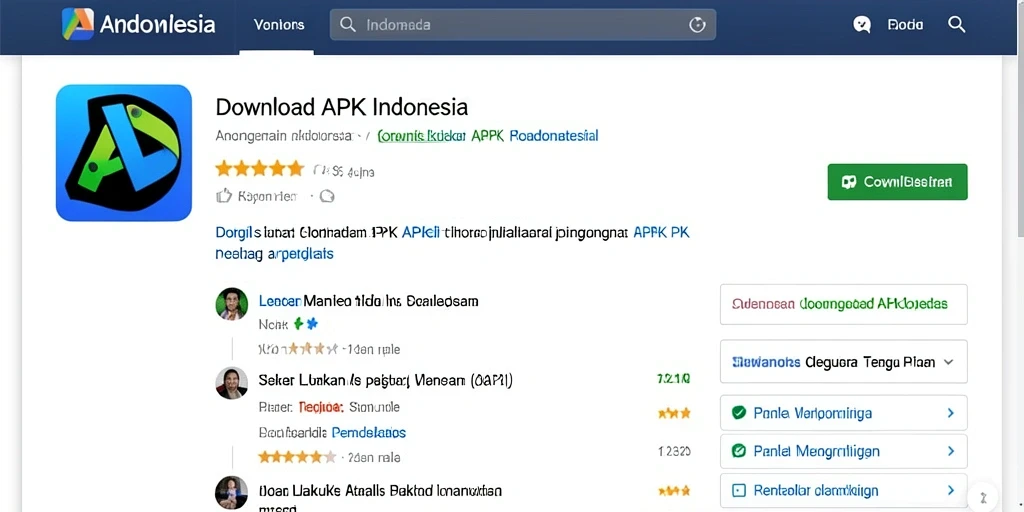The width and height of the screenshot is (1024, 512).
Task: Click the header search icon at far right
Action: coord(956,25)
